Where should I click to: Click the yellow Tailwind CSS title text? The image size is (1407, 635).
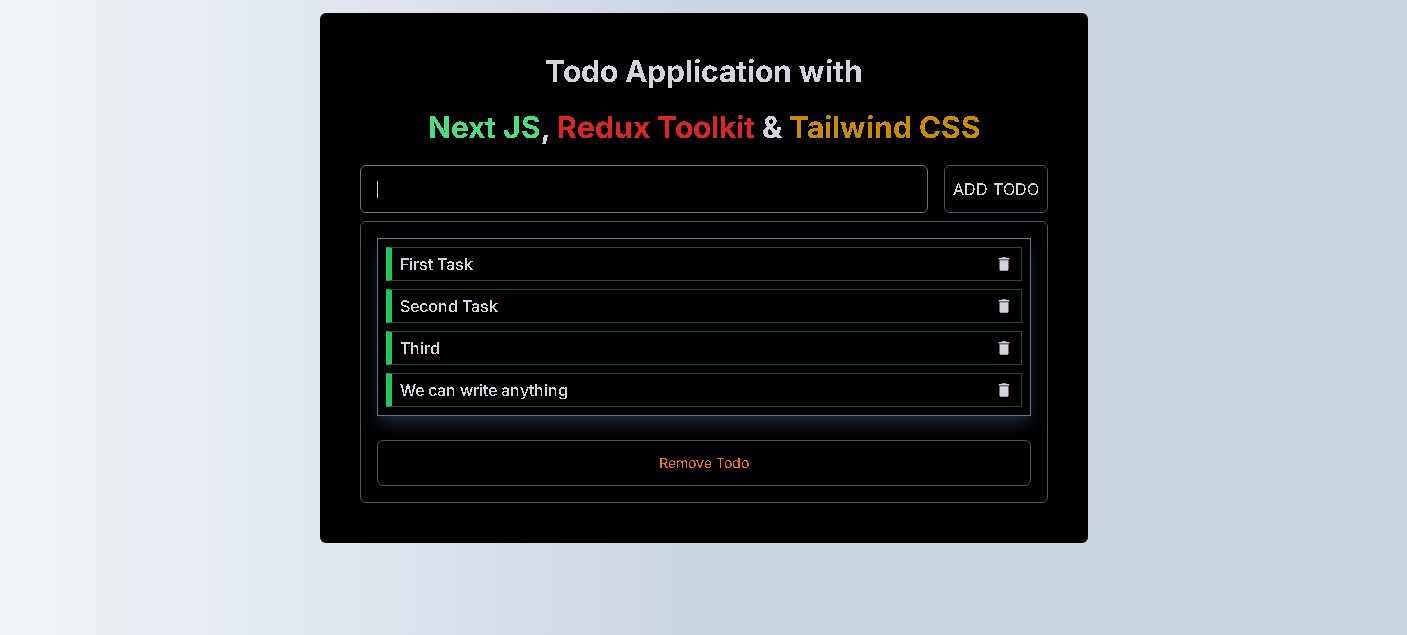coord(884,128)
